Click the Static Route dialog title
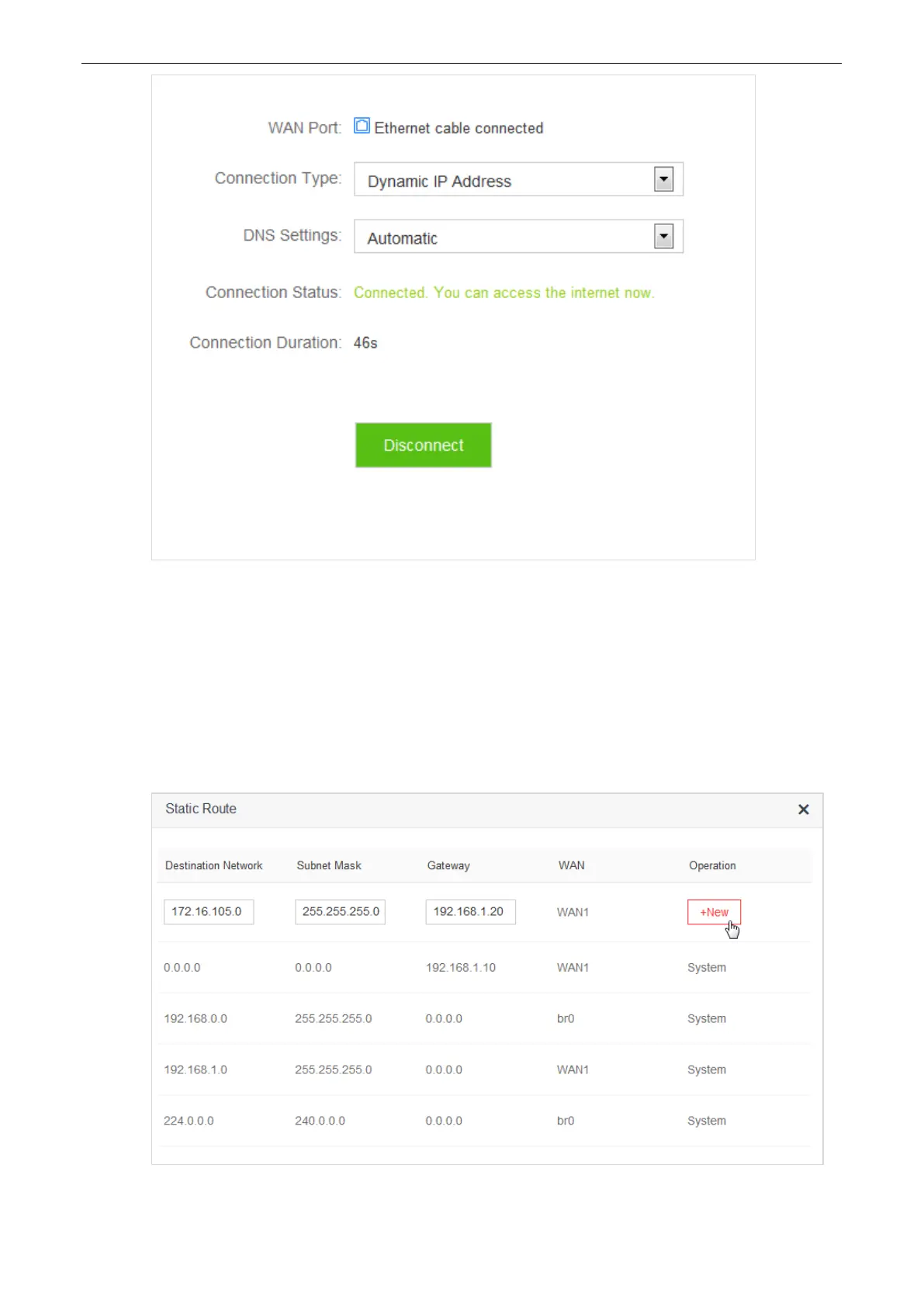This screenshot has width=924, height=1307. pos(201,809)
